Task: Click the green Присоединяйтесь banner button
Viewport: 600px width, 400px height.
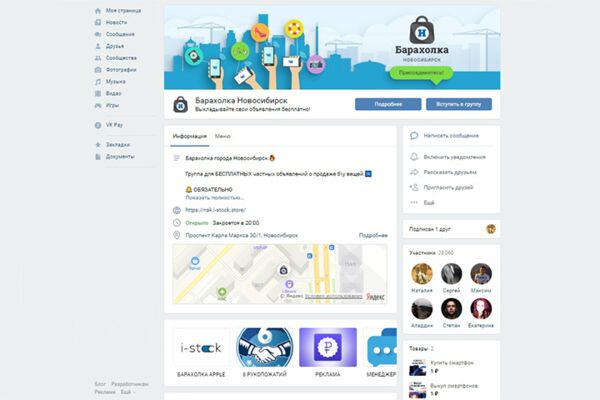Action: (421, 73)
